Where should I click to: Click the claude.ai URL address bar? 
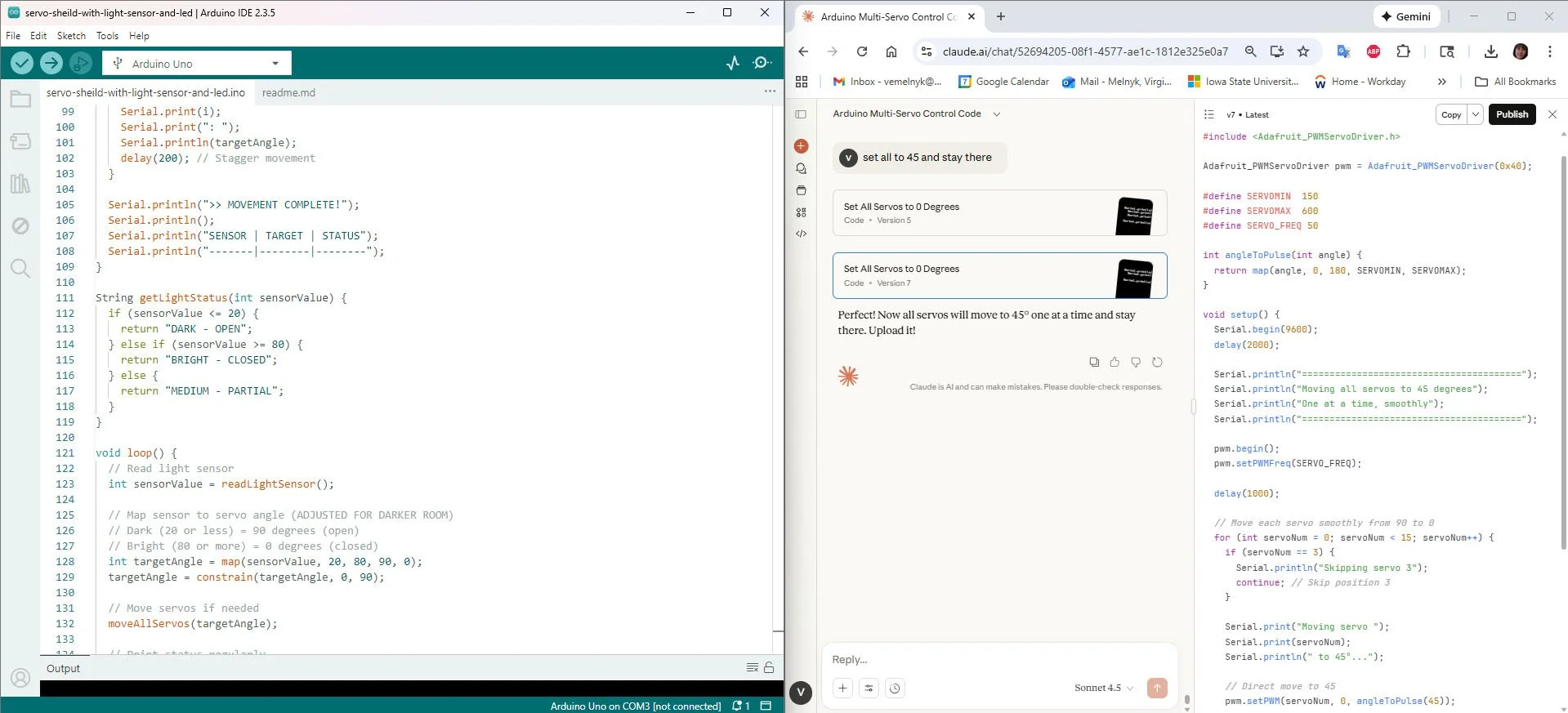1085,51
